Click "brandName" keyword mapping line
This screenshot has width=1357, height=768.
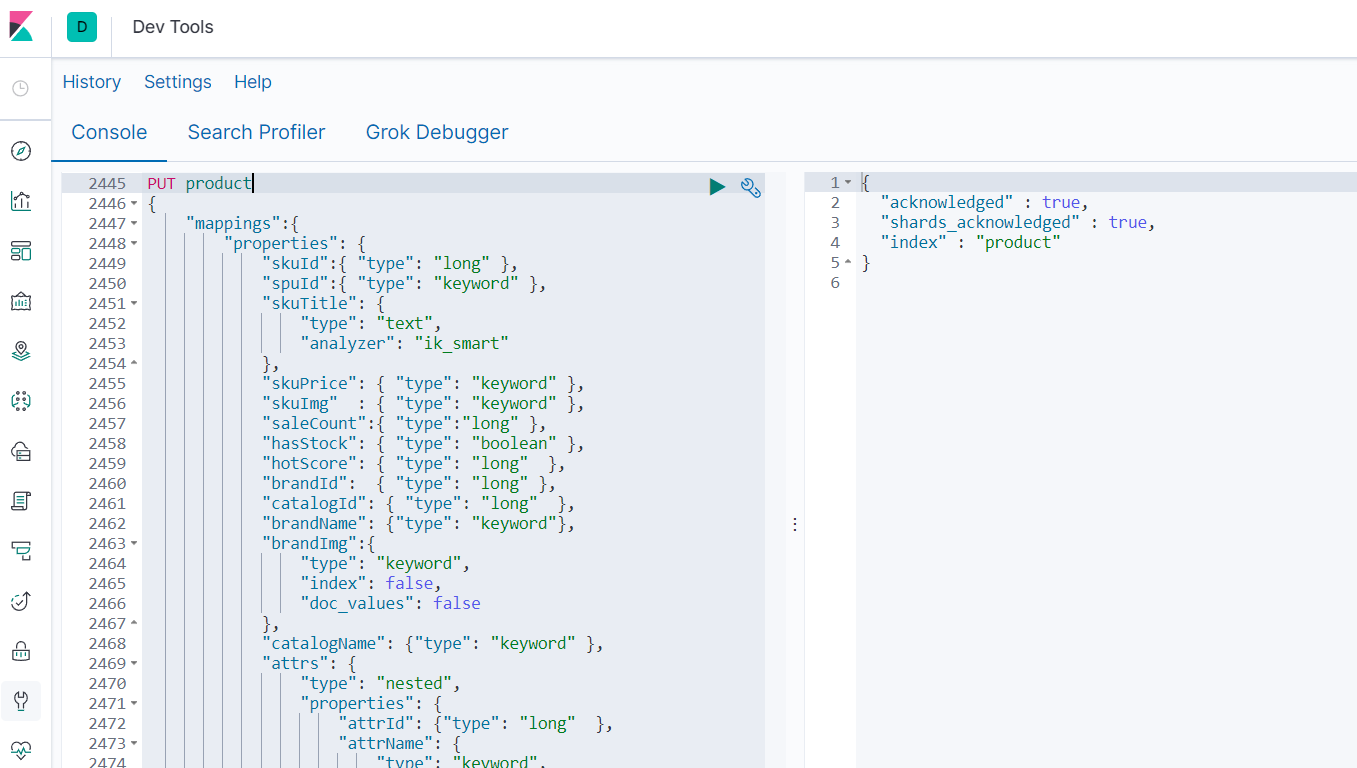click(419, 523)
